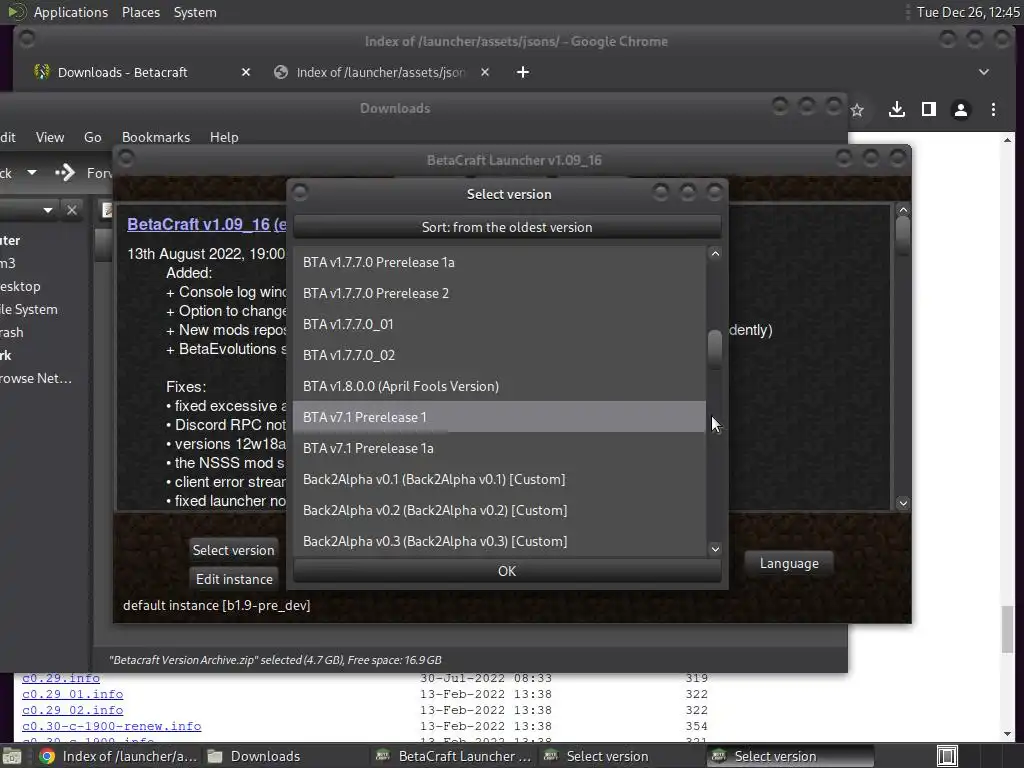1024x768 pixels.
Task: Pick Back2Alpha v0.1 [Custom] version
Action: [x=499, y=479]
